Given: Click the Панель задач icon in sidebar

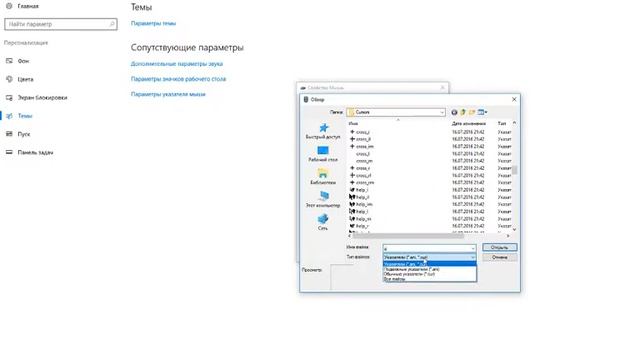Looking at the screenshot, I should 9,152.
